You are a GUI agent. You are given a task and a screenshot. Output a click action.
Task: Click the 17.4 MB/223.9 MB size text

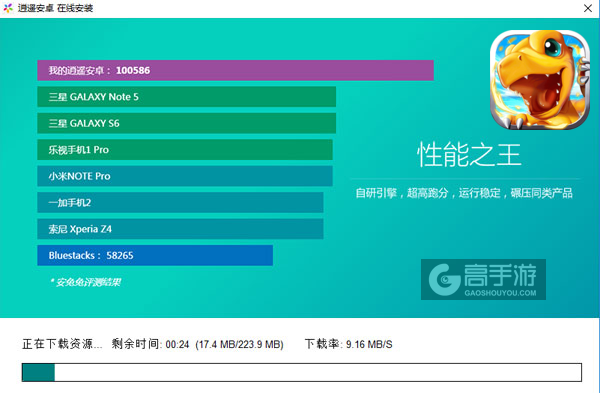tap(239, 344)
